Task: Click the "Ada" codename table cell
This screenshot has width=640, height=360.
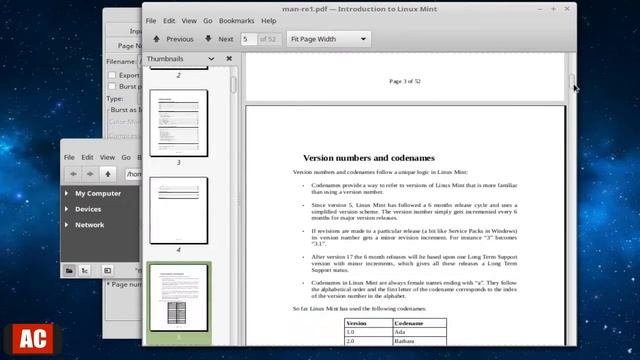Action: click(x=420, y=332)
